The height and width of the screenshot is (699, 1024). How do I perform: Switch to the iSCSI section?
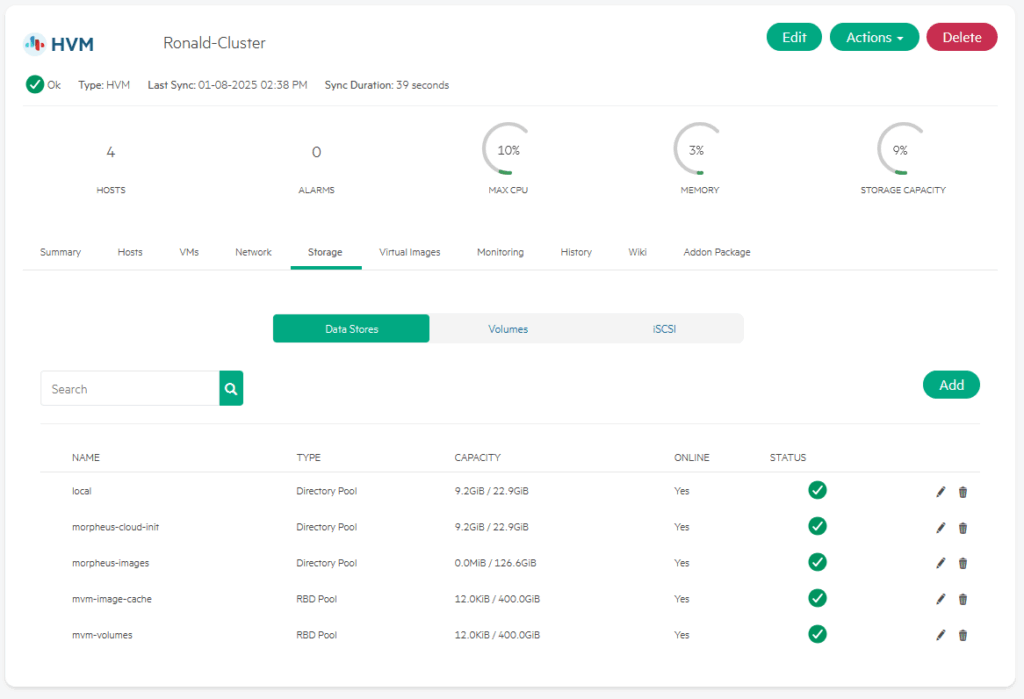(x=664, y=329)
